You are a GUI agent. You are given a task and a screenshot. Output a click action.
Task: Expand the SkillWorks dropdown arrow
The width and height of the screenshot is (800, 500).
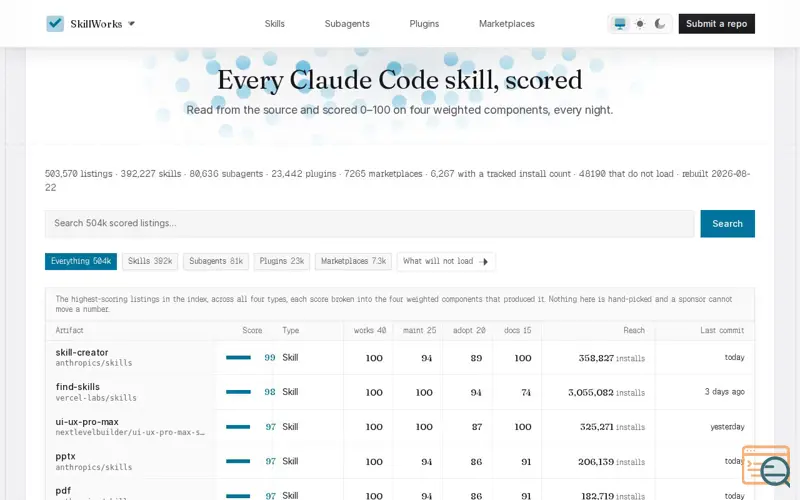click(131, 23)
